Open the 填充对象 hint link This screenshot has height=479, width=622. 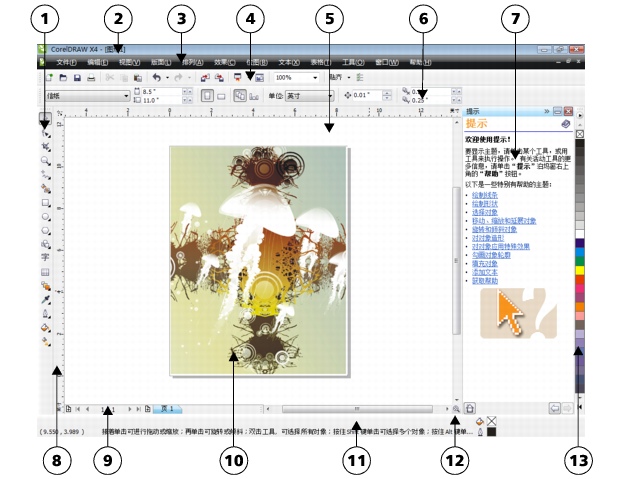[485, 263]
